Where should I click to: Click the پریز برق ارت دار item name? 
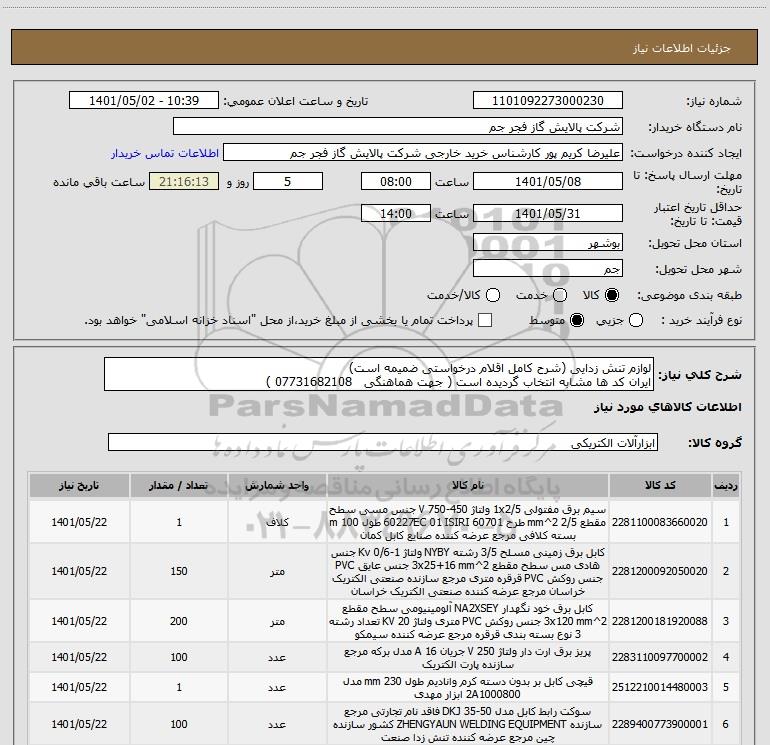[468, 658]
